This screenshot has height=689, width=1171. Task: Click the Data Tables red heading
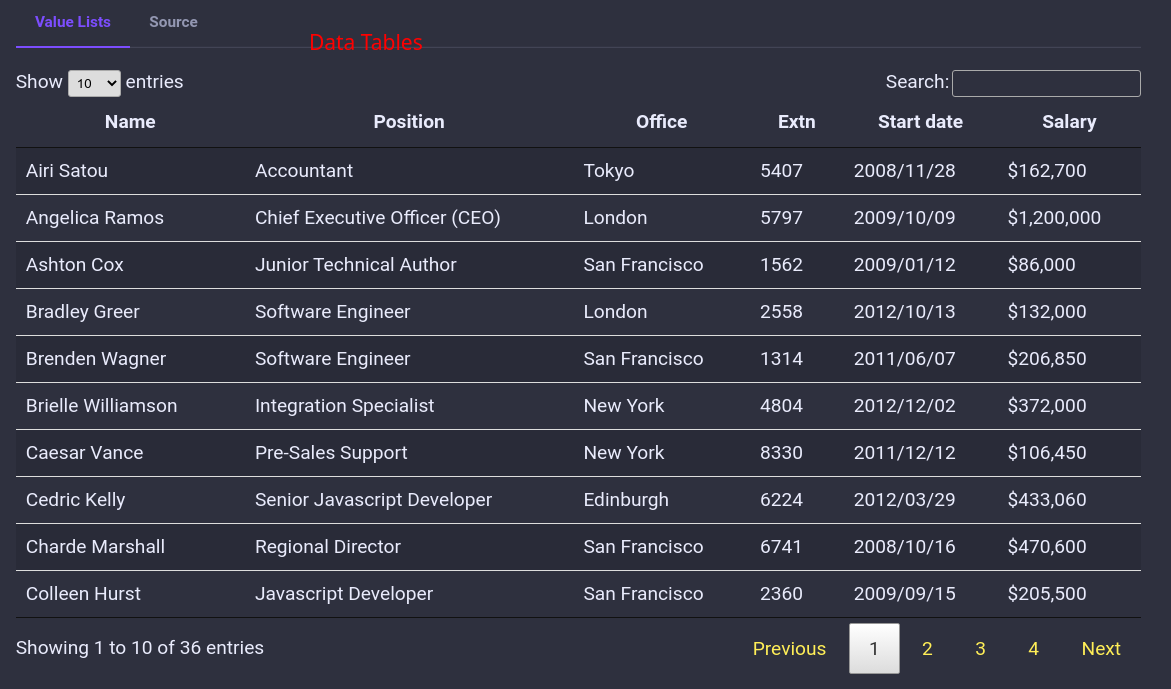click(366, 43)
